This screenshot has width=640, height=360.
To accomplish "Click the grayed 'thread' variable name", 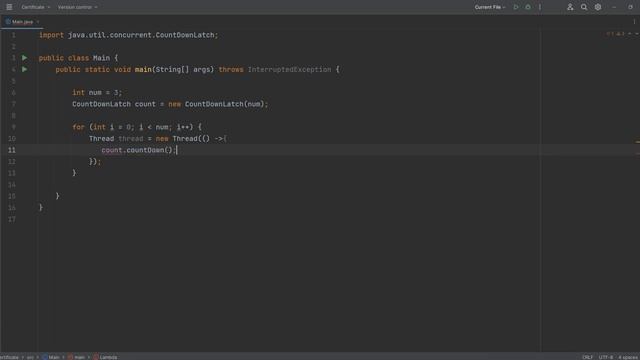I will click(131, 139).
